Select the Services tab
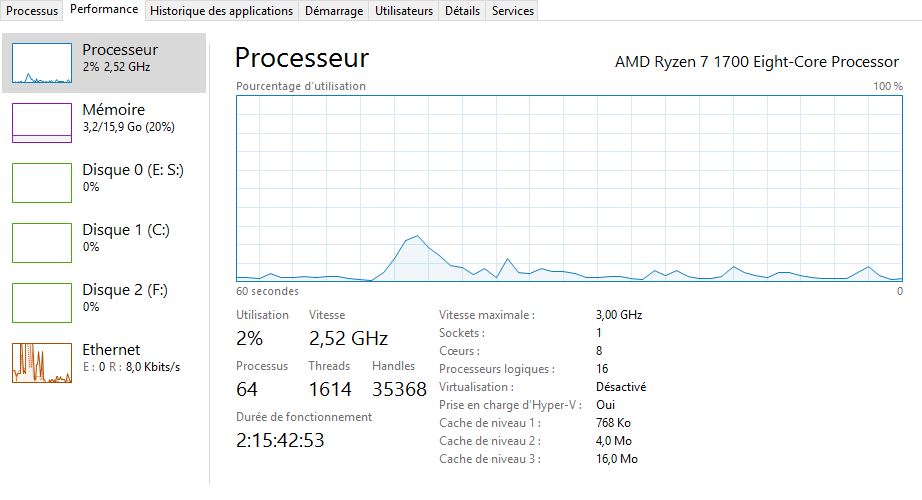This screenshot has height=500, width=922. point(513,11)
